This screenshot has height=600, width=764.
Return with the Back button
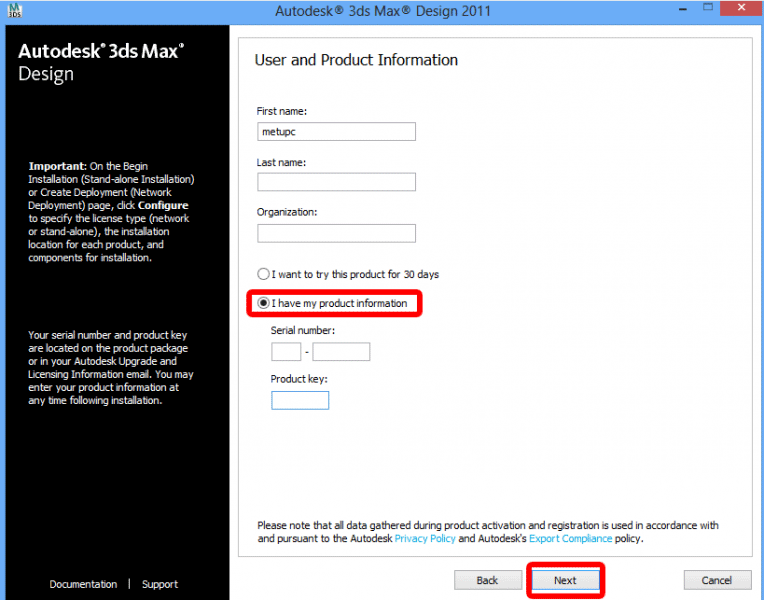[x=487, y=580]
